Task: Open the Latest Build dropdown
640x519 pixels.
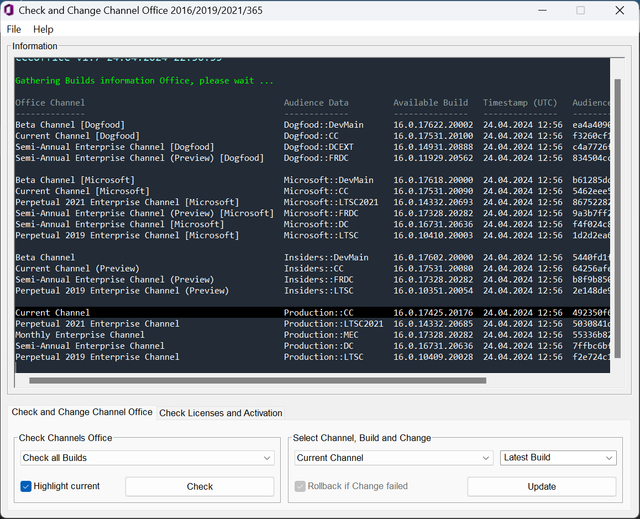Action: point(558,458)
